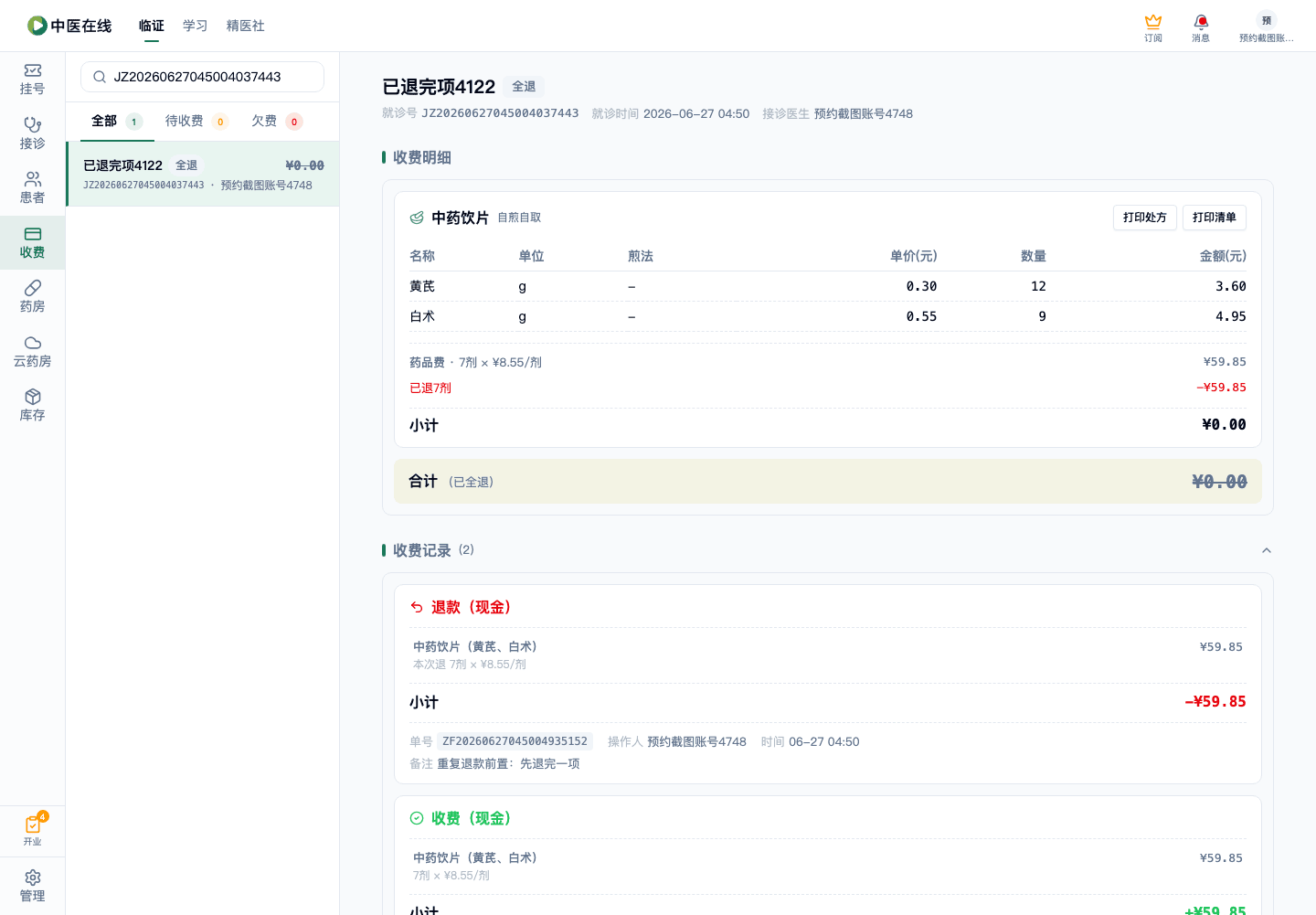The height and width of the screenshot is (915, 1316).
Task: Focus the visit number search field
Action: [202, 77]
